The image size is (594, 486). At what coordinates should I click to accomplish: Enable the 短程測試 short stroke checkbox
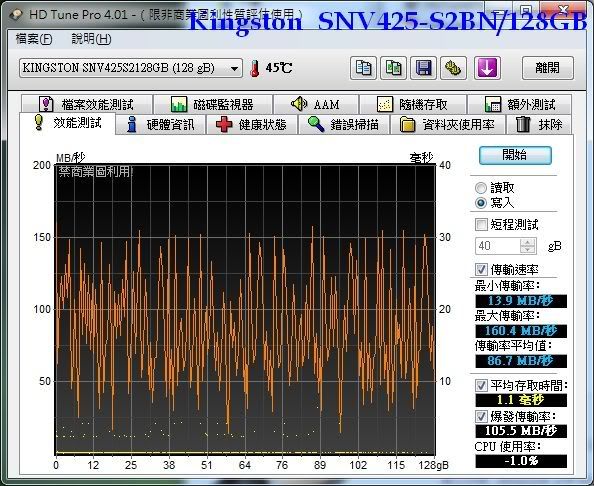(481, 224)
